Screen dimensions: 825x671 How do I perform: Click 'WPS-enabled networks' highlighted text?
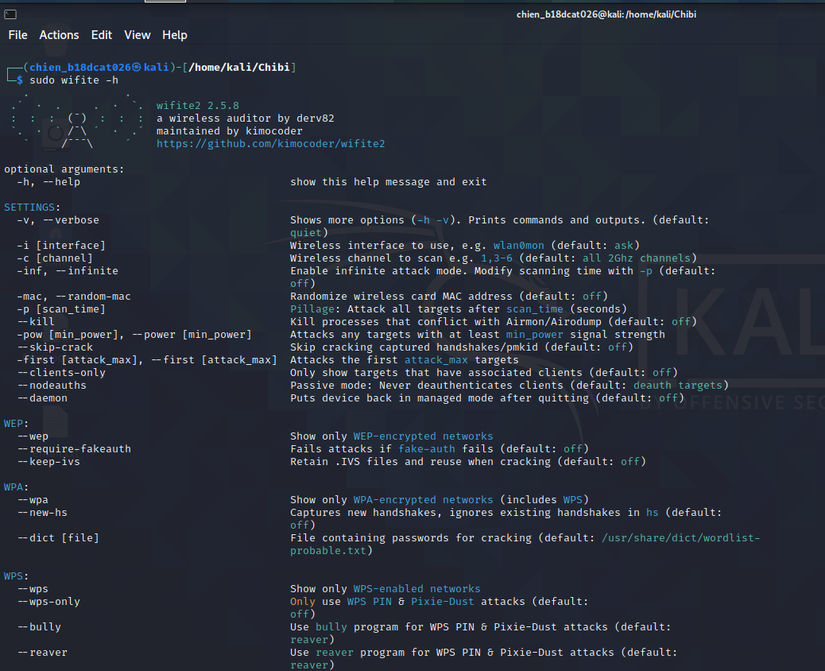(x=417, y=589)
